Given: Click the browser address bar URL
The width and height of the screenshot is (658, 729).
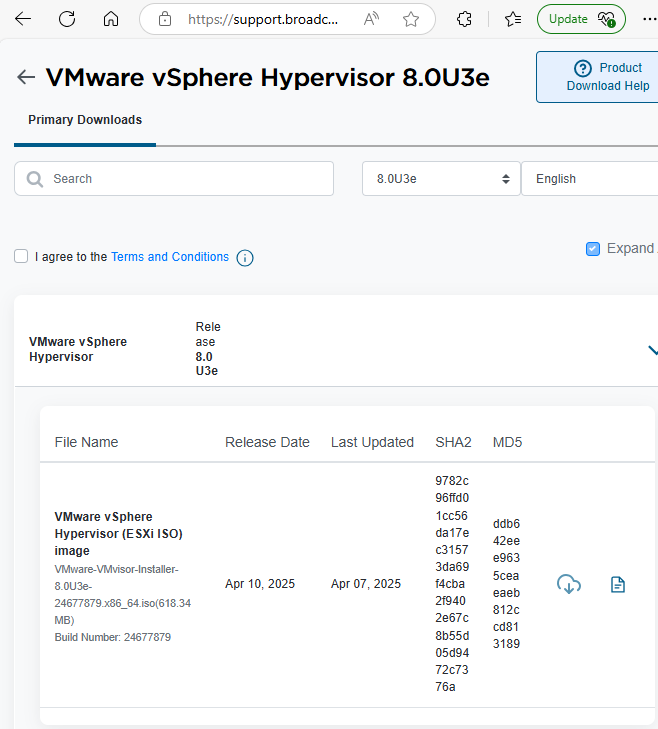Looking at the screenshot, I should (263, 19).
